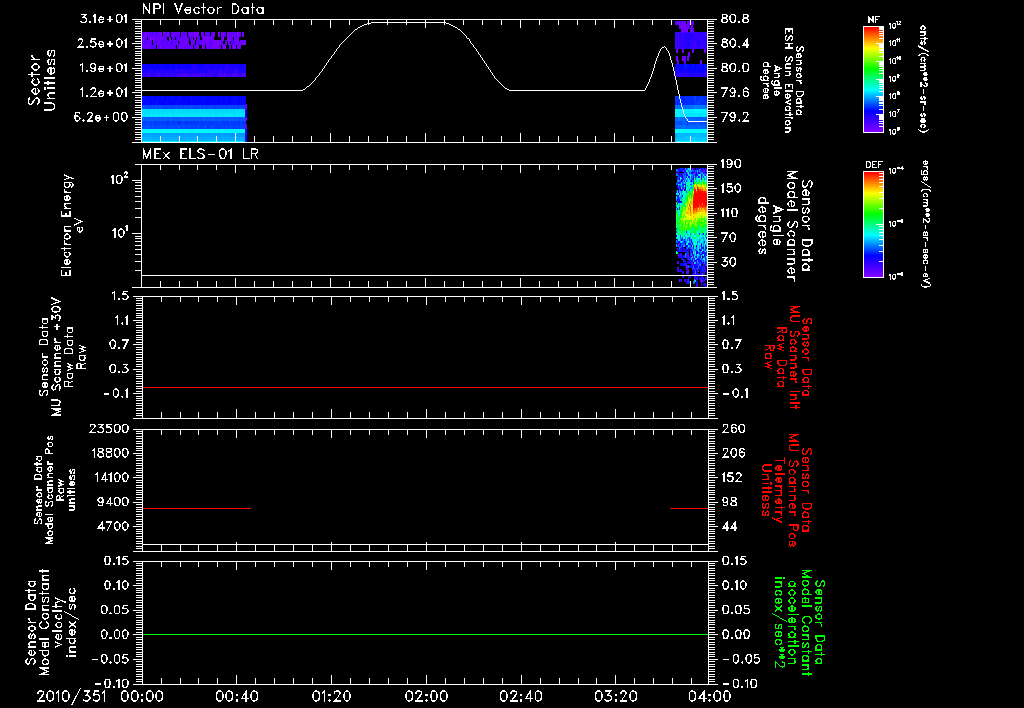Click the "02:40" time tick label
The height and width of the screenshot is (708, 1024).
[x=520, y=696]
